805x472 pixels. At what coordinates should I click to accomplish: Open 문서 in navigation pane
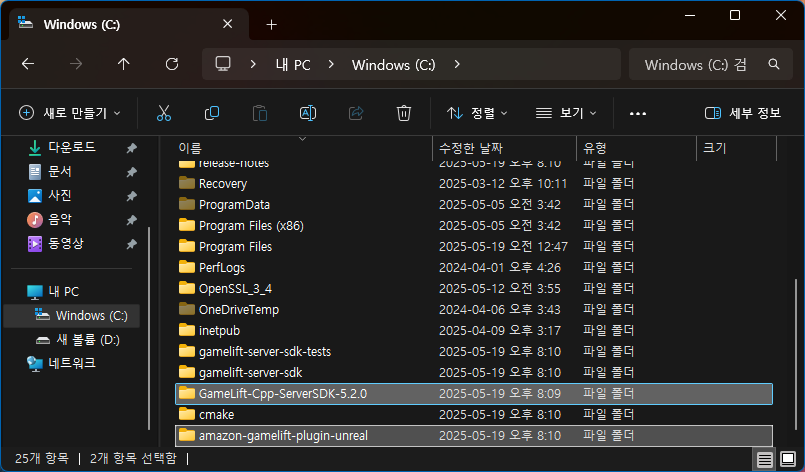pyautogui.click(x=60, y=171)
